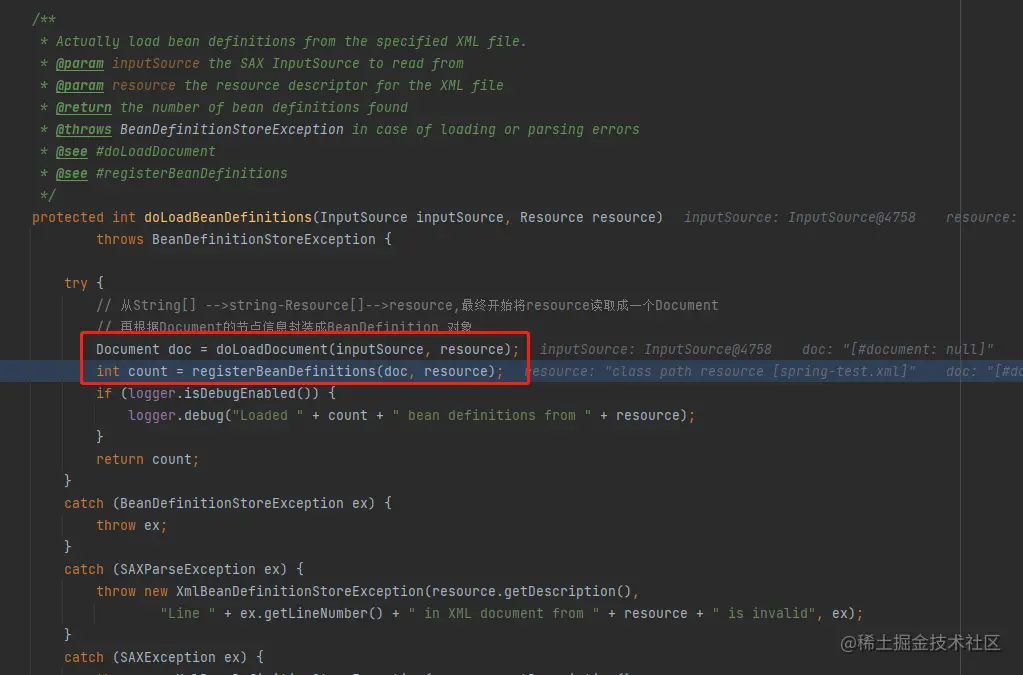The width and height of the screenshot is (1023, 675).
Task: Click ex.getLineNumber() call
Action: coord(312,614)
